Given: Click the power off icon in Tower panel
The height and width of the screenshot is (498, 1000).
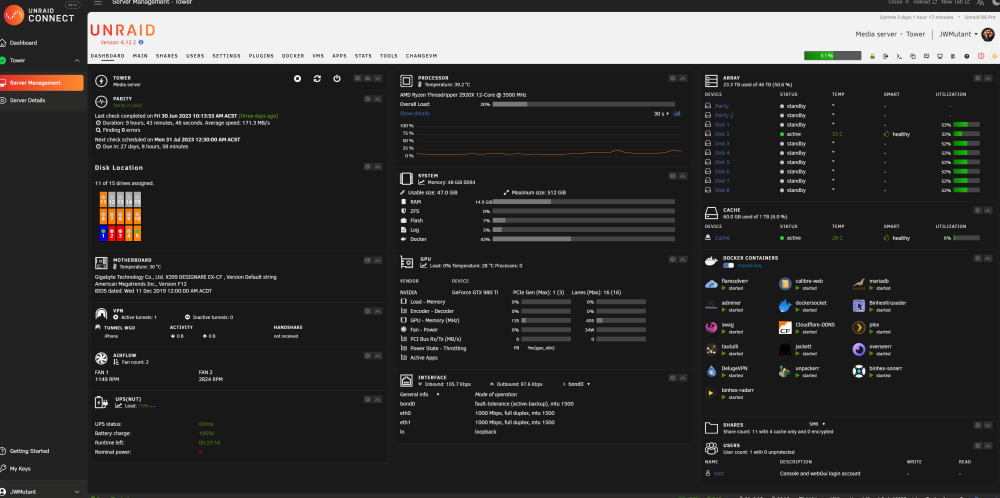Looking at the screenshot, I should (337, 78).
